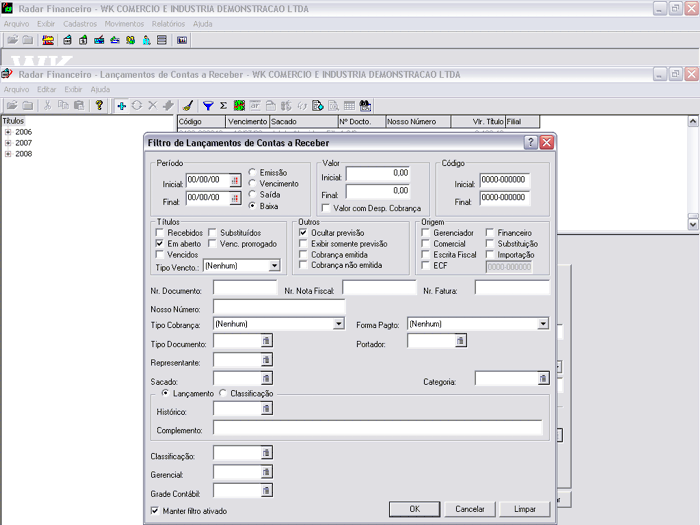
Task: Uncheck the Ocultar previsão option
Action: click(x=304, y=233)
